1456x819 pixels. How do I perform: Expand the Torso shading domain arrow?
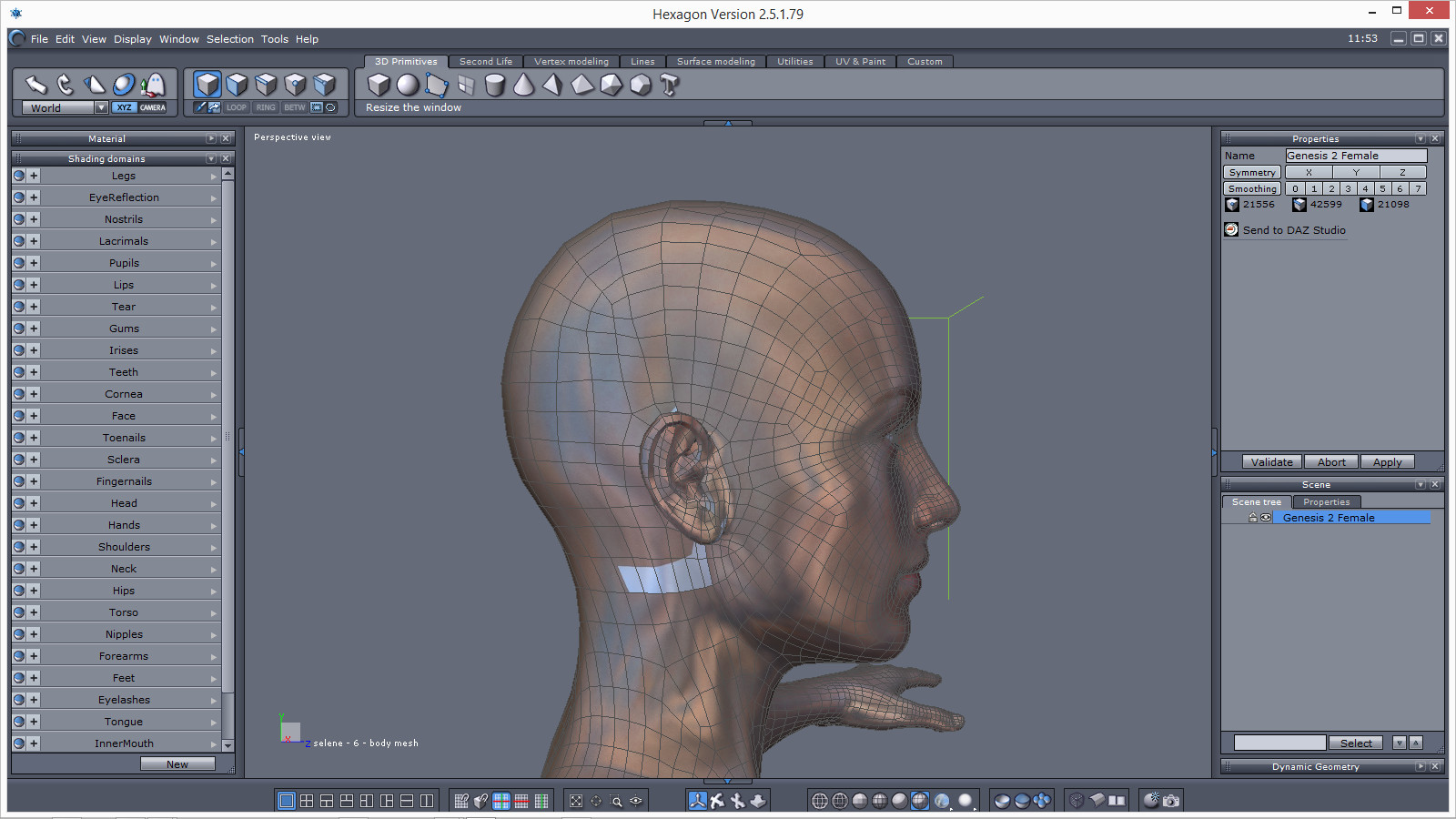(214, 612)
